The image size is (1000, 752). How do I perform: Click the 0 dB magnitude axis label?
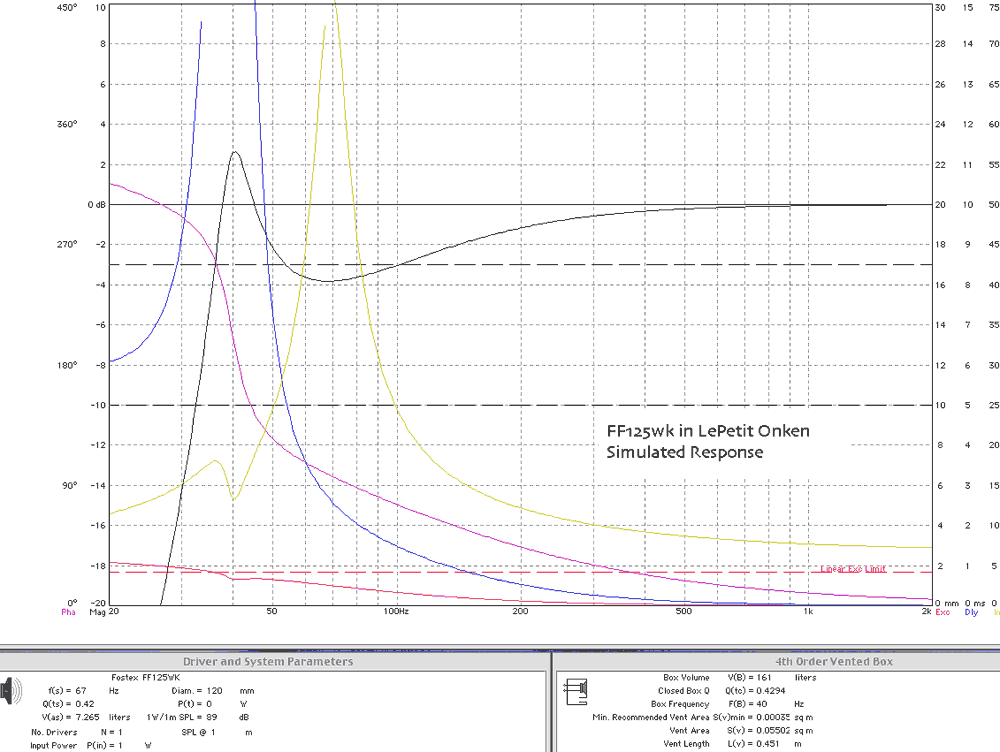pyautogui.click(x=97, y=205)
